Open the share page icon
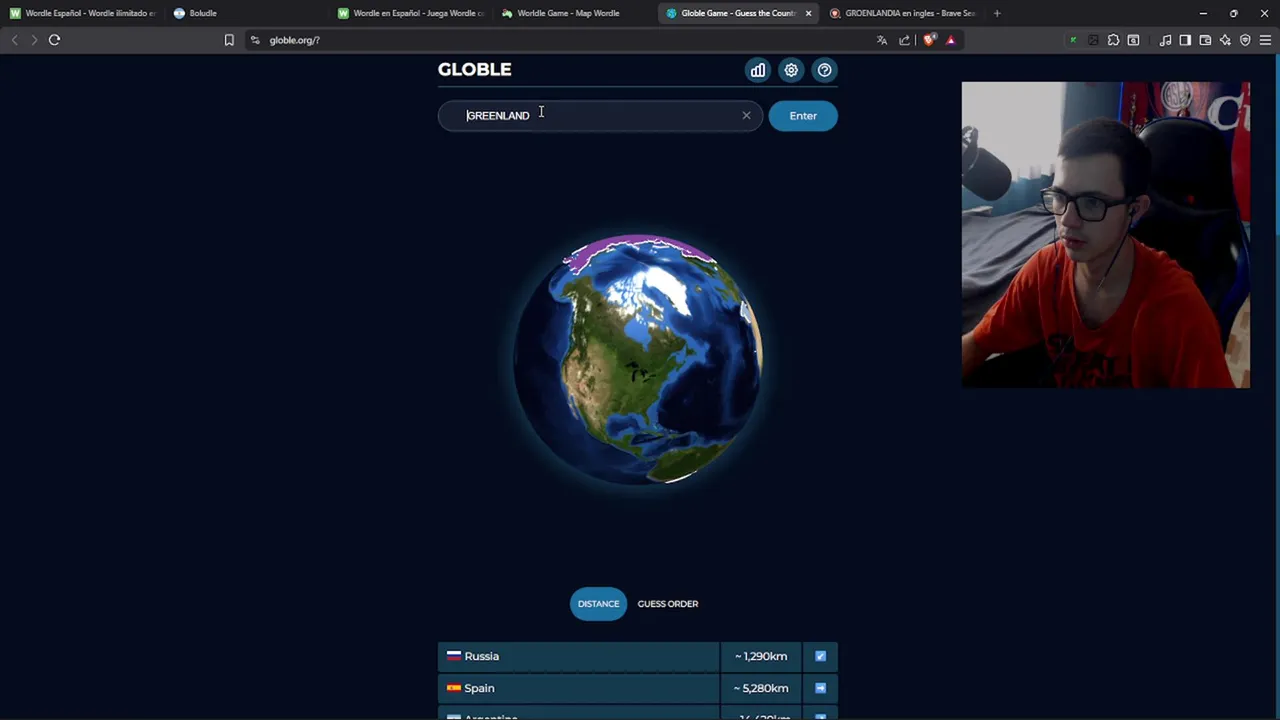This screenshot has width=1280, height=720. point(905,40)
